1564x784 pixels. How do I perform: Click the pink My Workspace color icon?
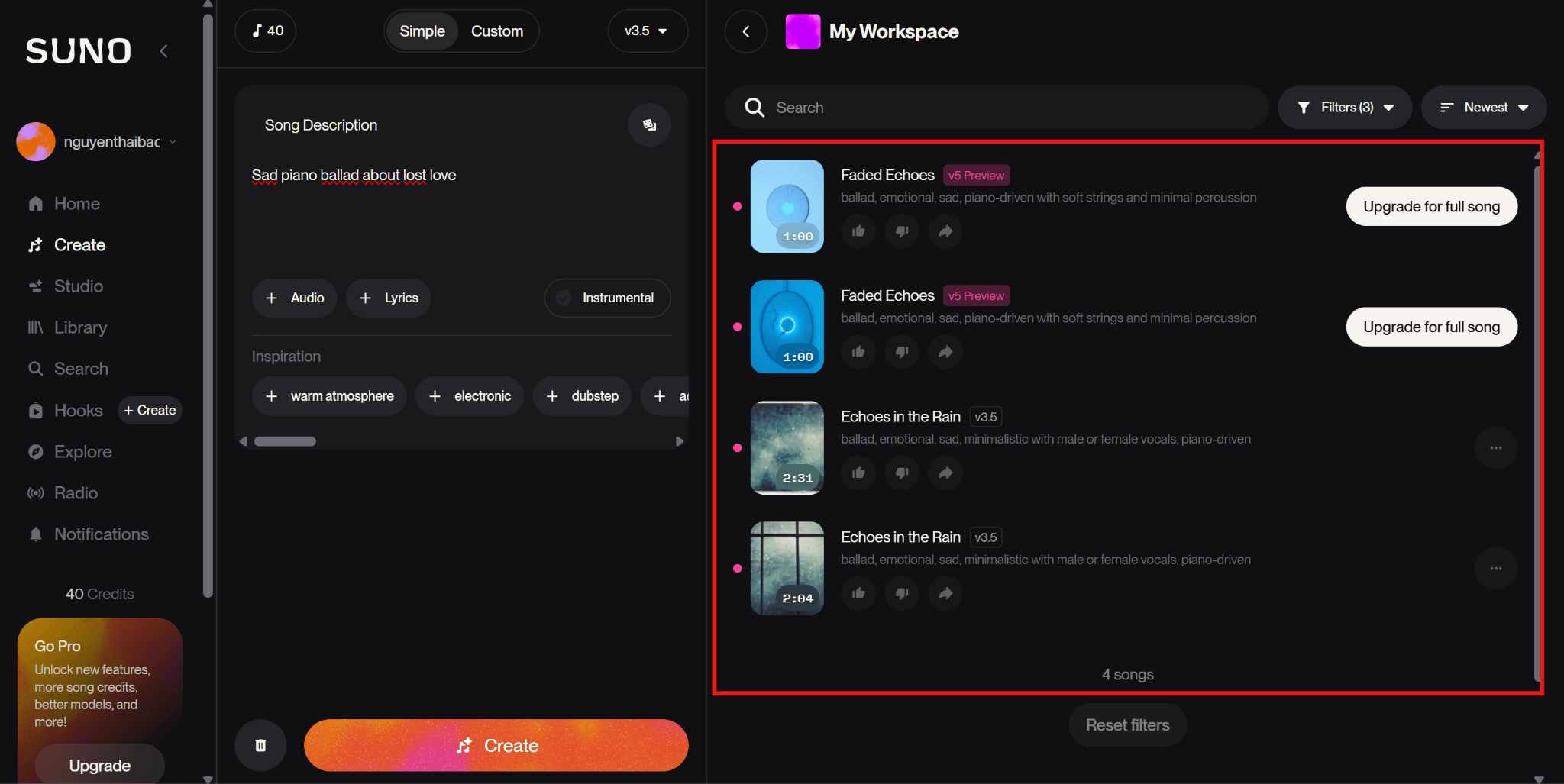coord(803,31)
